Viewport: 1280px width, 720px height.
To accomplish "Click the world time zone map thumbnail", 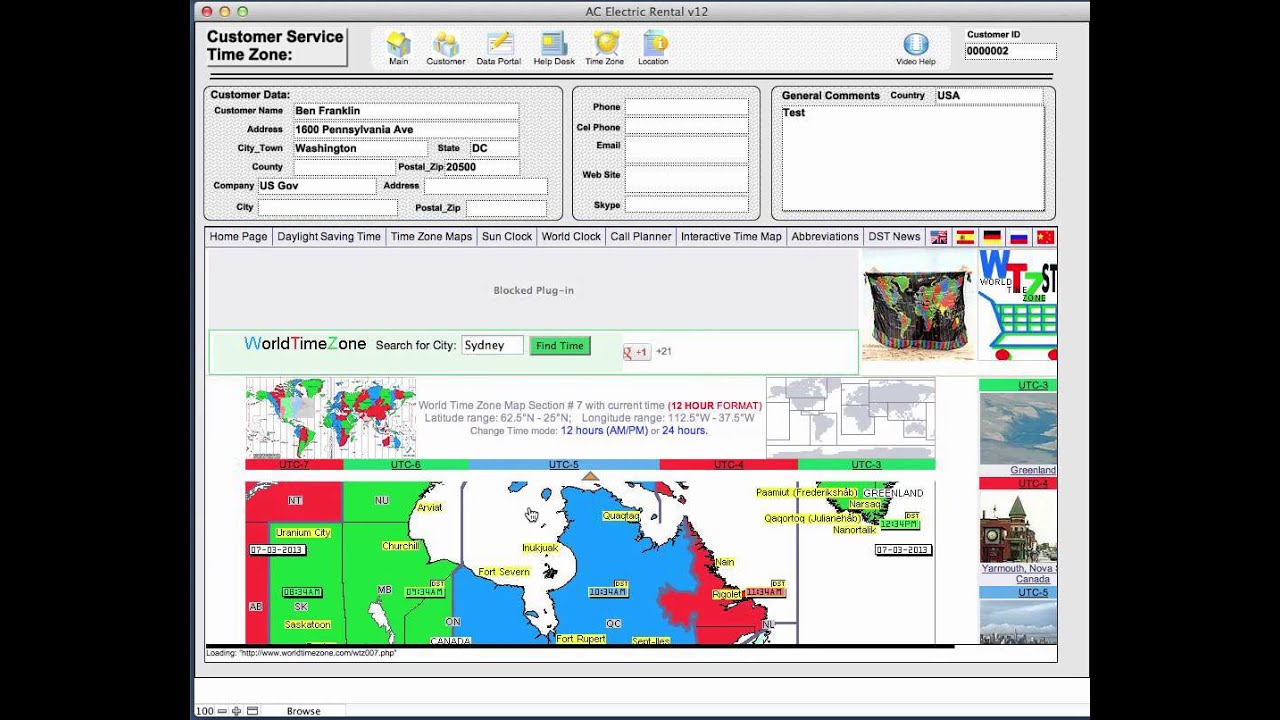I will [331, 418].
